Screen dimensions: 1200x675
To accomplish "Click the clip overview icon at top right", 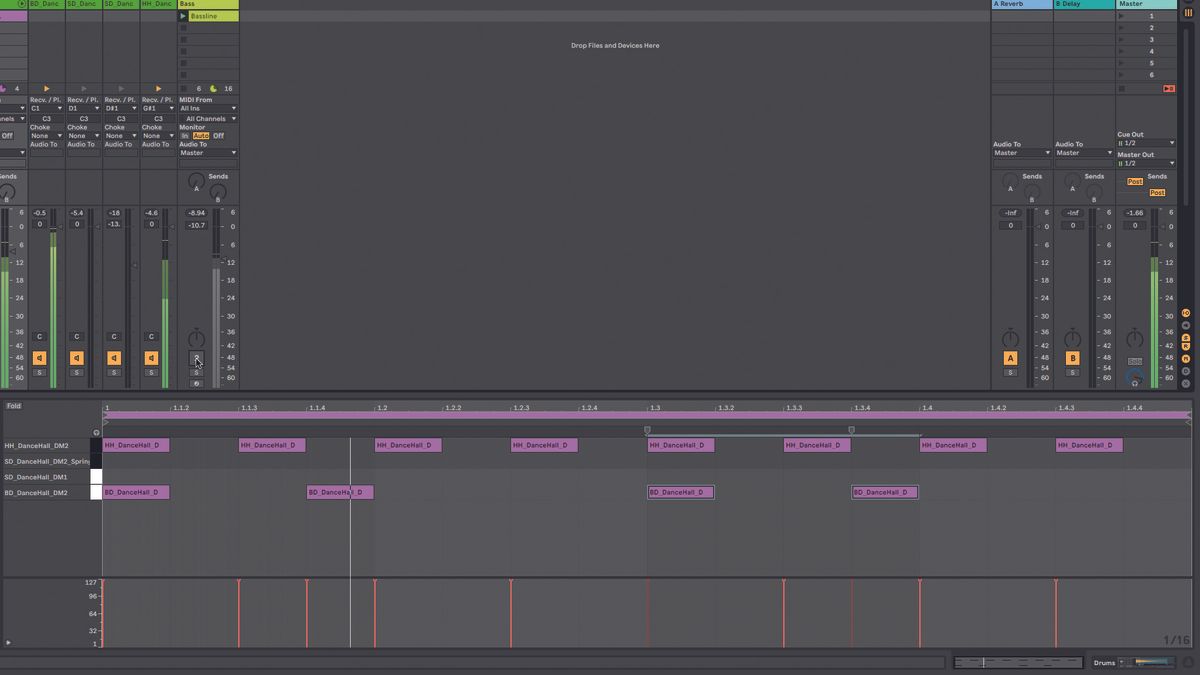I will (x=1188, y=12).
